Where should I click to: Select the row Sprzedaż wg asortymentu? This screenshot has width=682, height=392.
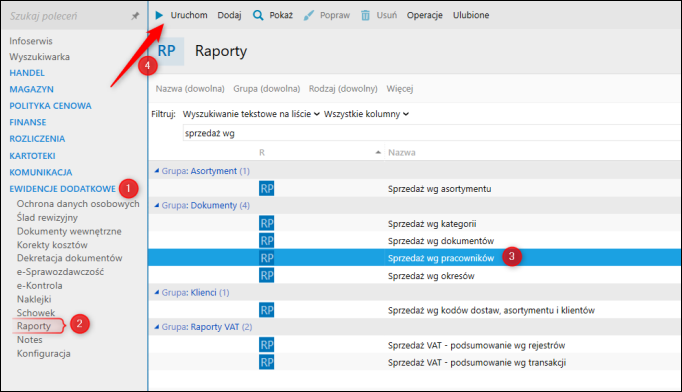[x=415, y=188]
